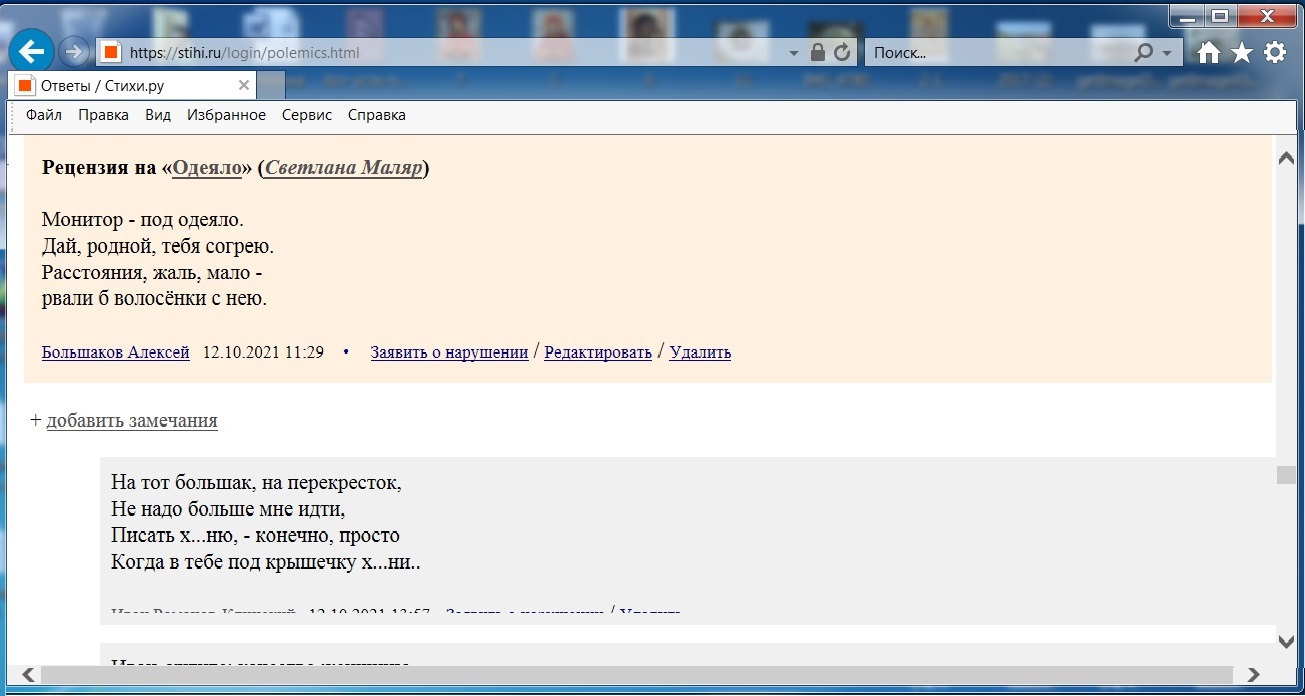Open the Избранное menu

226,115
